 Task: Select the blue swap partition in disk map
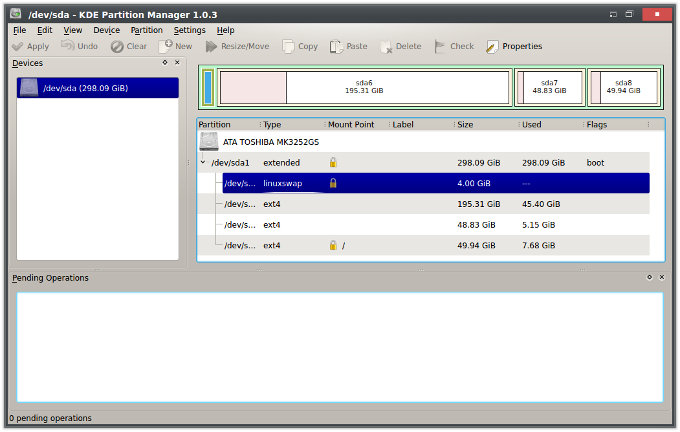click(208, 88)
